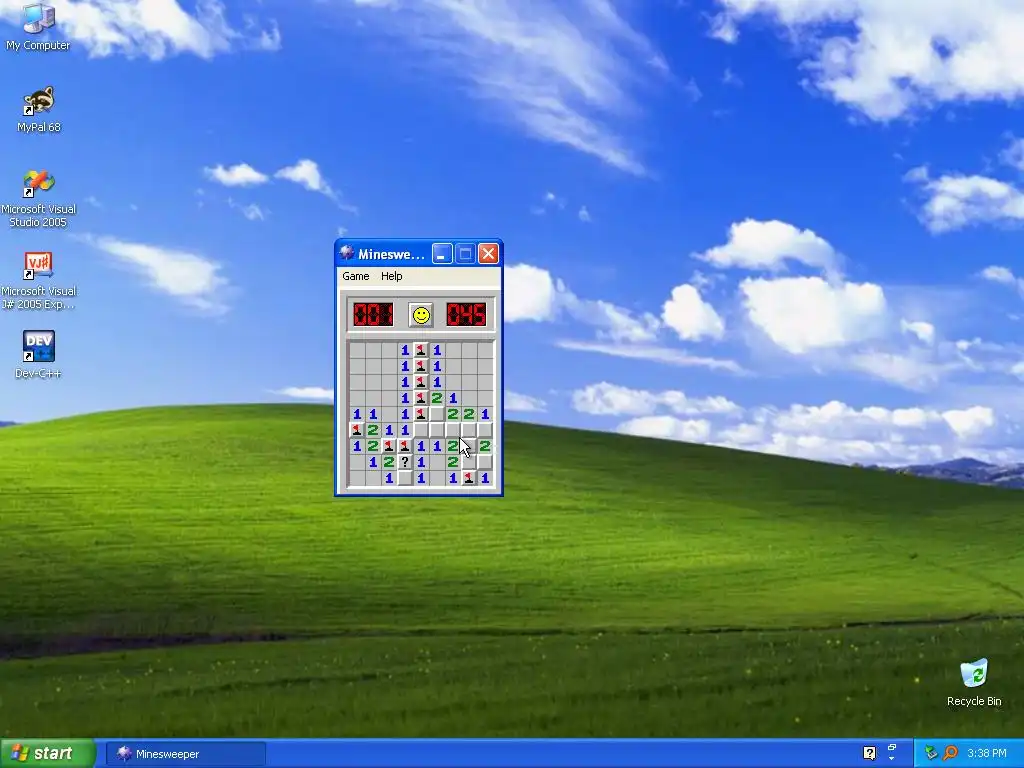Click the flag in the leftmost board column
This screenshot has width=1024, height=768.
point(357,430)
